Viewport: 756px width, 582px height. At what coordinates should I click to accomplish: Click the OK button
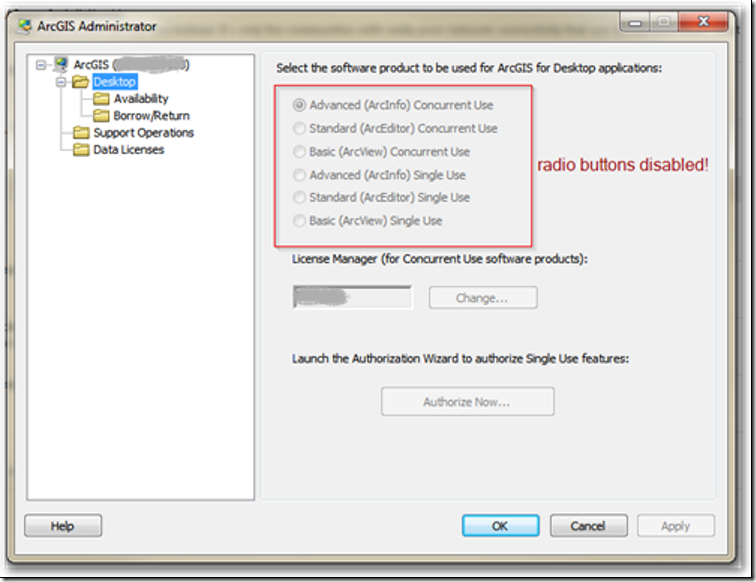tap(500, 526)
